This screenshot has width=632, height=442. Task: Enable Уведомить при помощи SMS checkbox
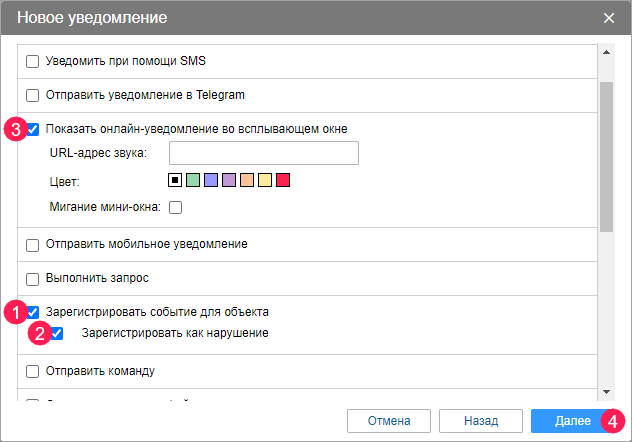pos(33,61)
